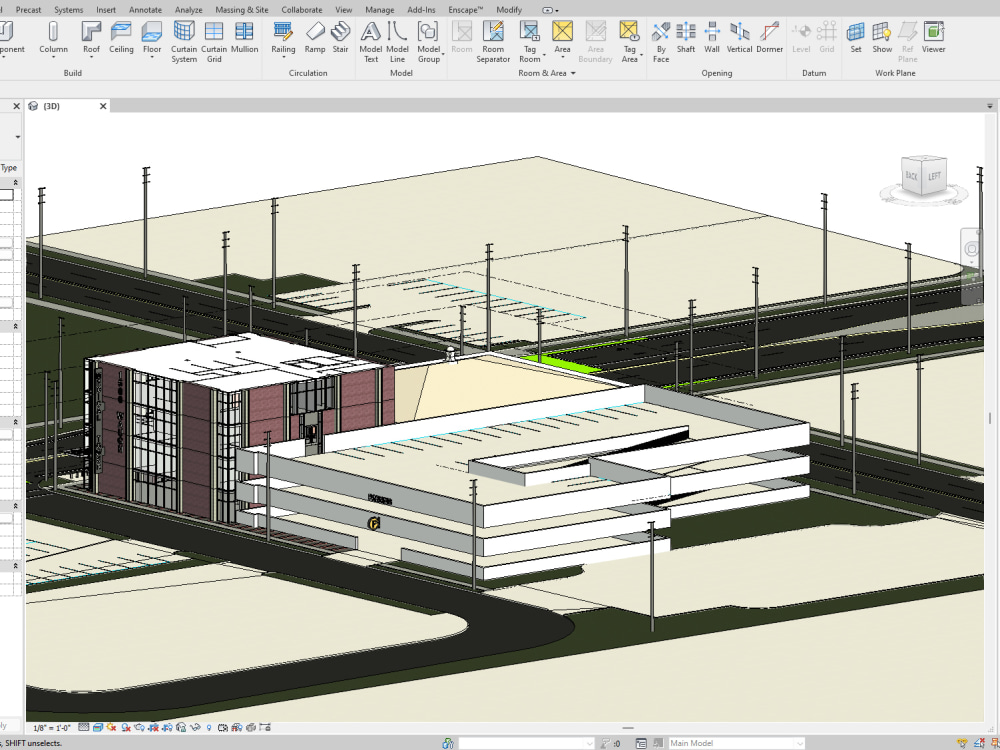This screenshot has height=750, width=1000.
Task: Select the Mullion tool
Action: pyautogui.click(x=244, y=40)
